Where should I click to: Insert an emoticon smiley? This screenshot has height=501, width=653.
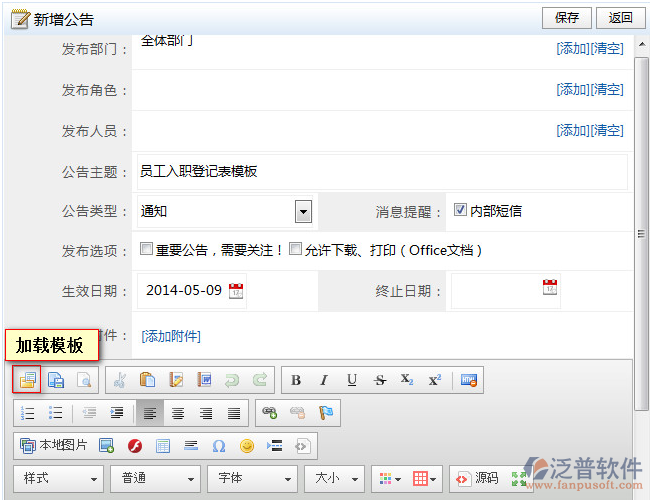(247, 445)
